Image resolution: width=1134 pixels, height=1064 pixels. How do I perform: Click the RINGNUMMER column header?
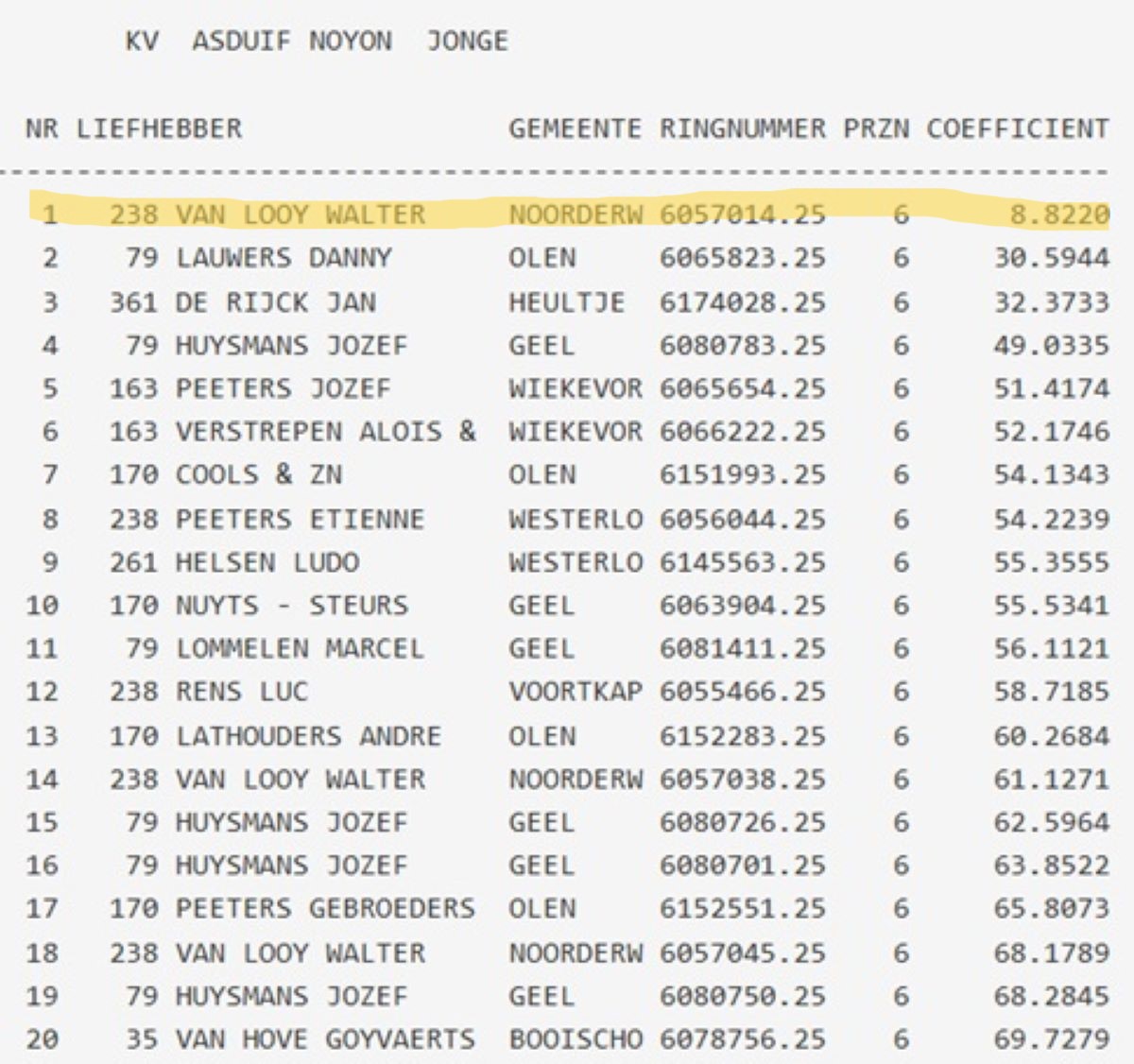click(742, 129)
